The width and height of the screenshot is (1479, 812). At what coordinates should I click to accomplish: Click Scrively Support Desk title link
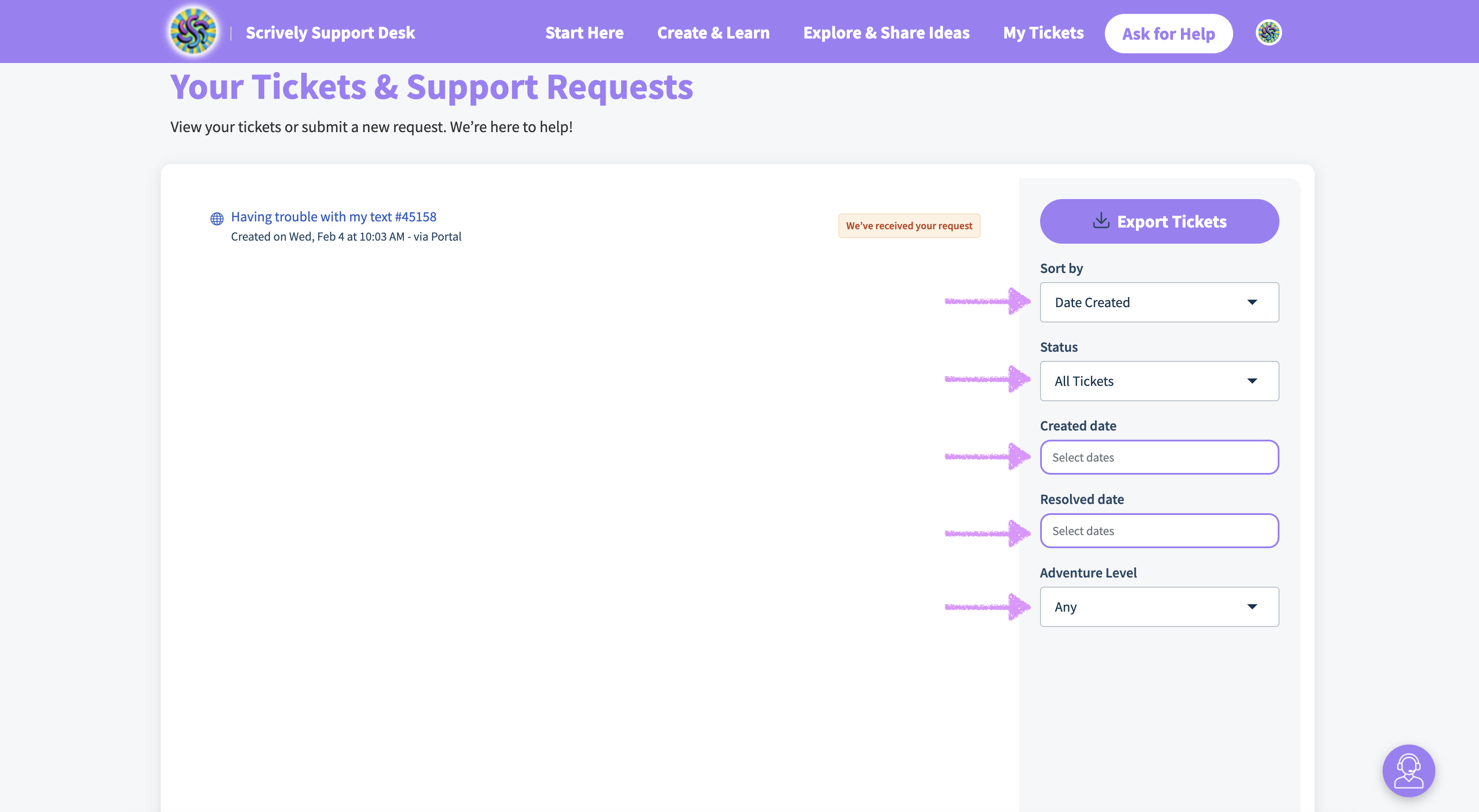[330, 33]
